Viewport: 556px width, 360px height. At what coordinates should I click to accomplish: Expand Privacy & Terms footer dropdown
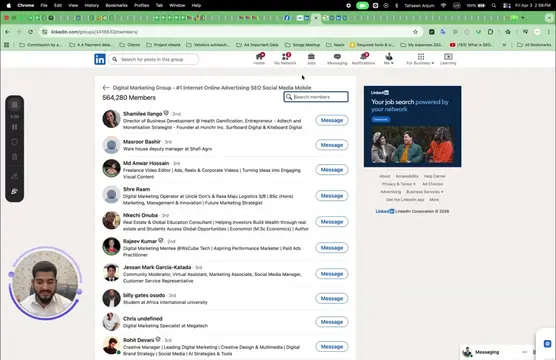[x=399, y=184]
